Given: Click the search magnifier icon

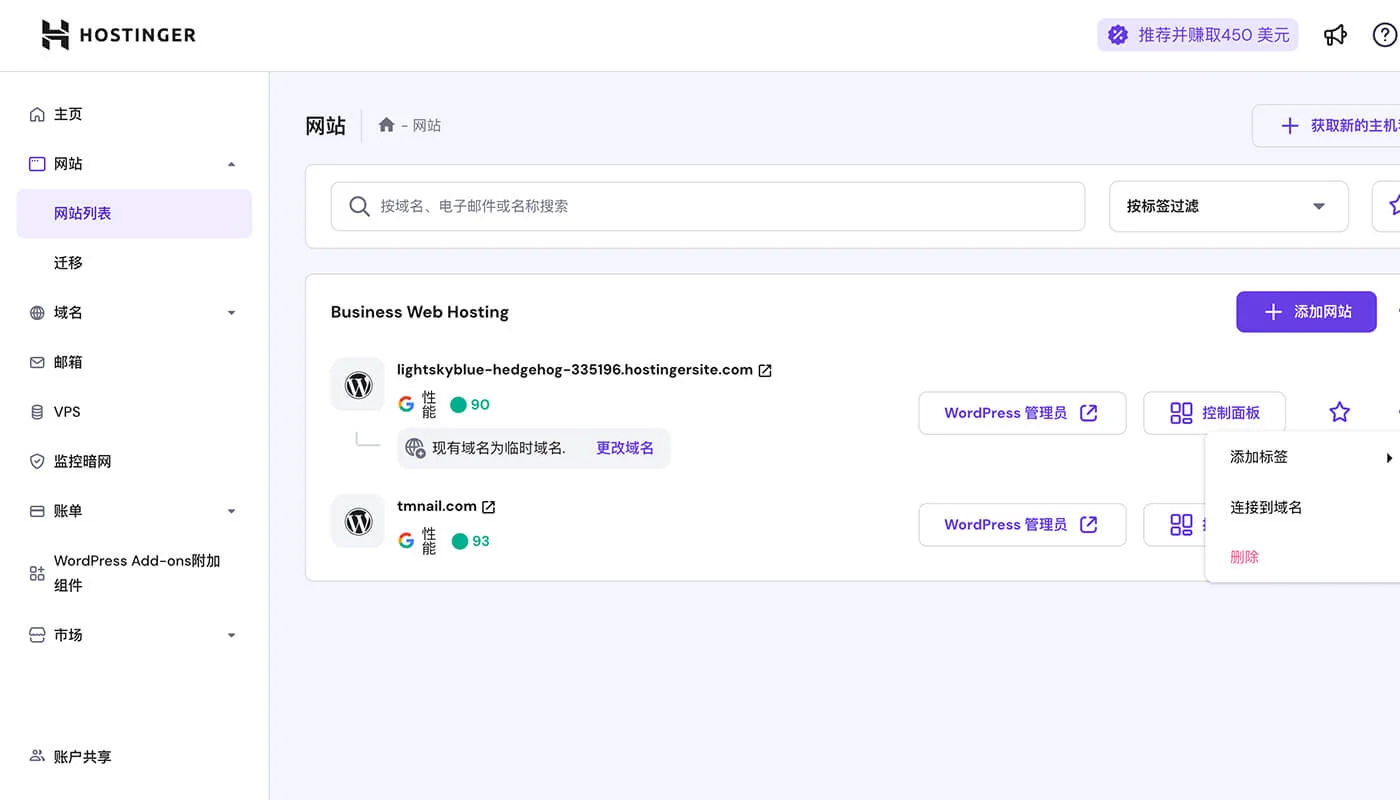Looking at the screenshot, I should (x=359, y=206).
